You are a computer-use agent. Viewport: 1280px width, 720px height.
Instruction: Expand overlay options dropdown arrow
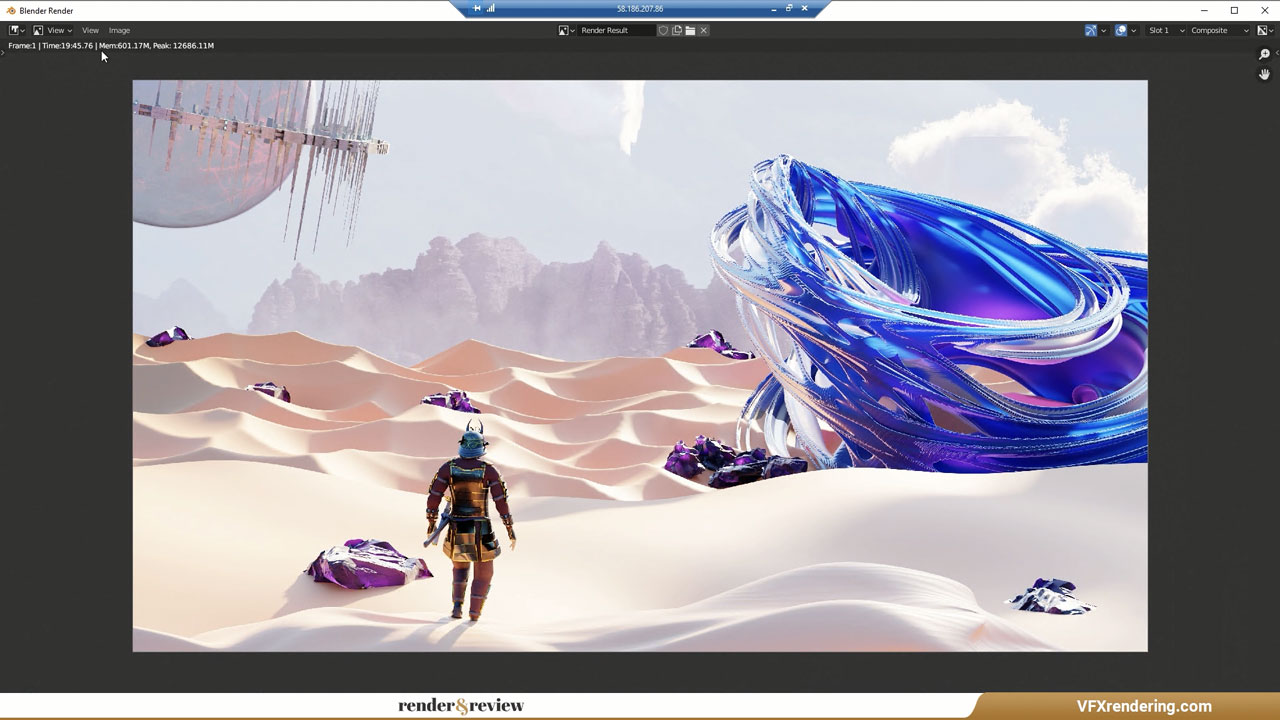point(1134,30)
